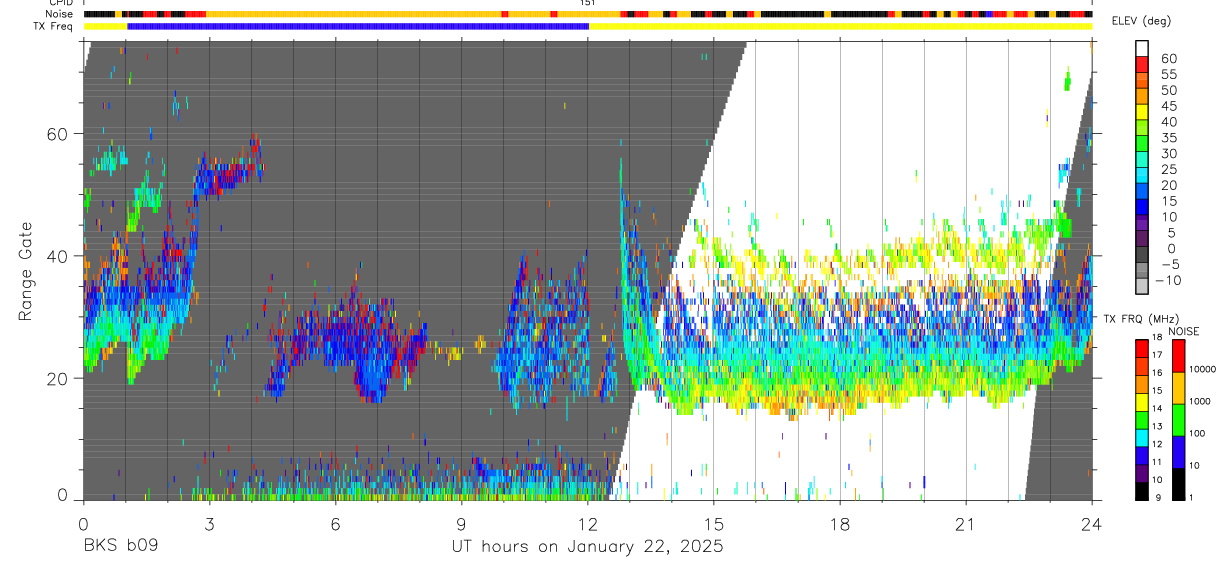Click the red segment of the ELEV colorbar
Image resolution: width=1228 pixels, height=567 pixels.
click(1142, 65)
